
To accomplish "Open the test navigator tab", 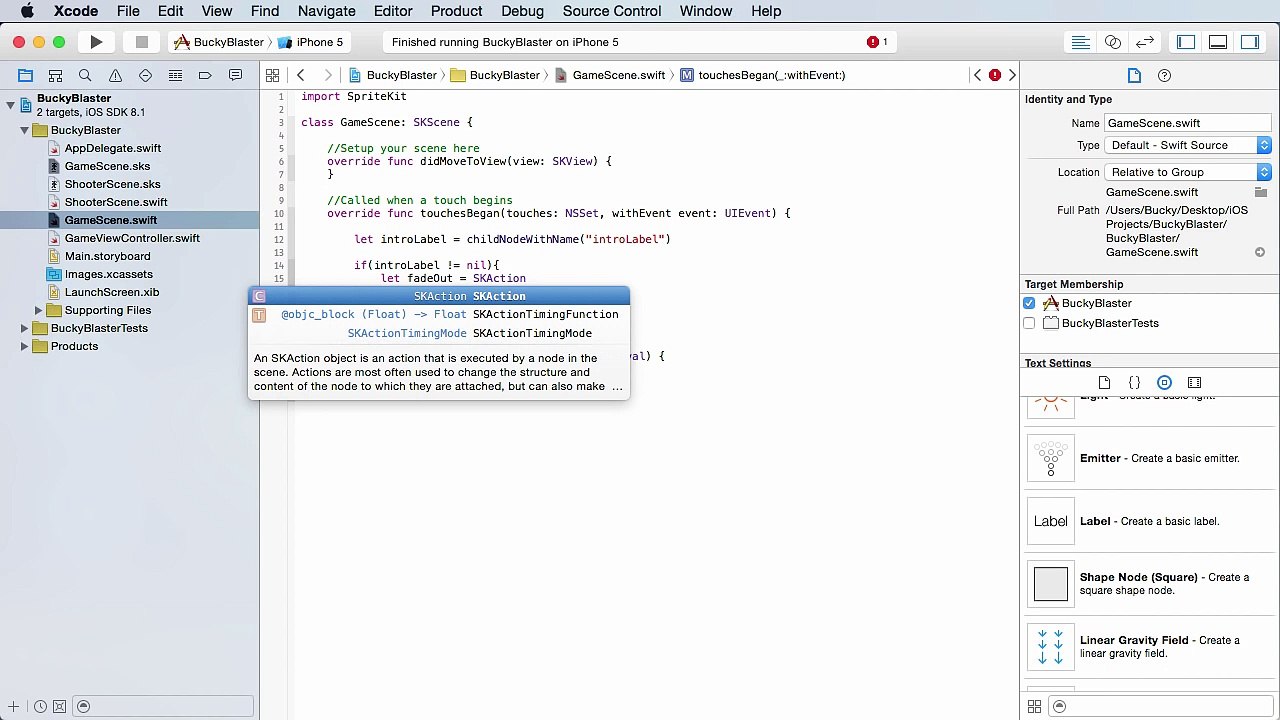I will tap(145, 75).
